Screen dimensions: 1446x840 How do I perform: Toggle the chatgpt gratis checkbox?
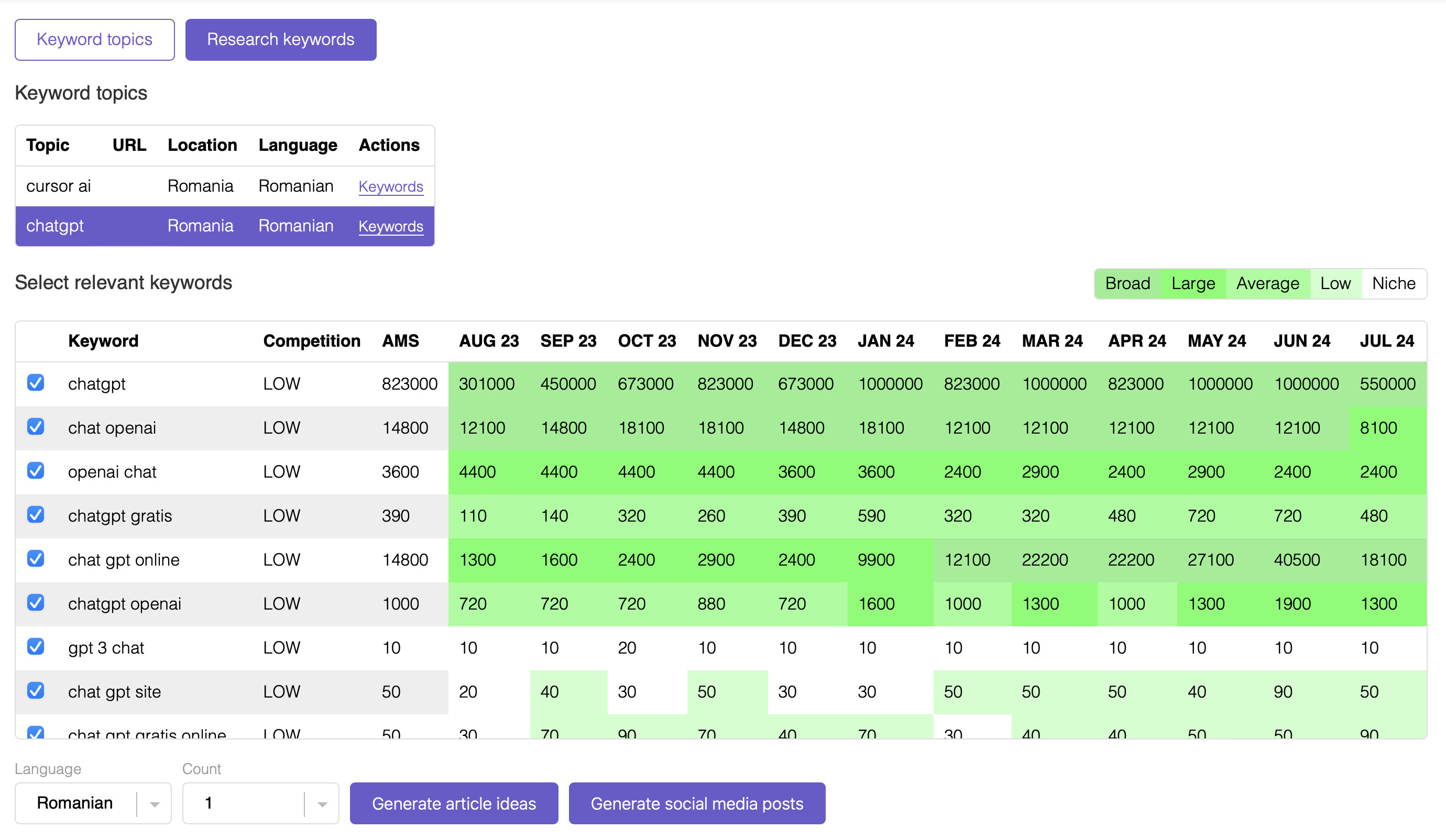36,515
